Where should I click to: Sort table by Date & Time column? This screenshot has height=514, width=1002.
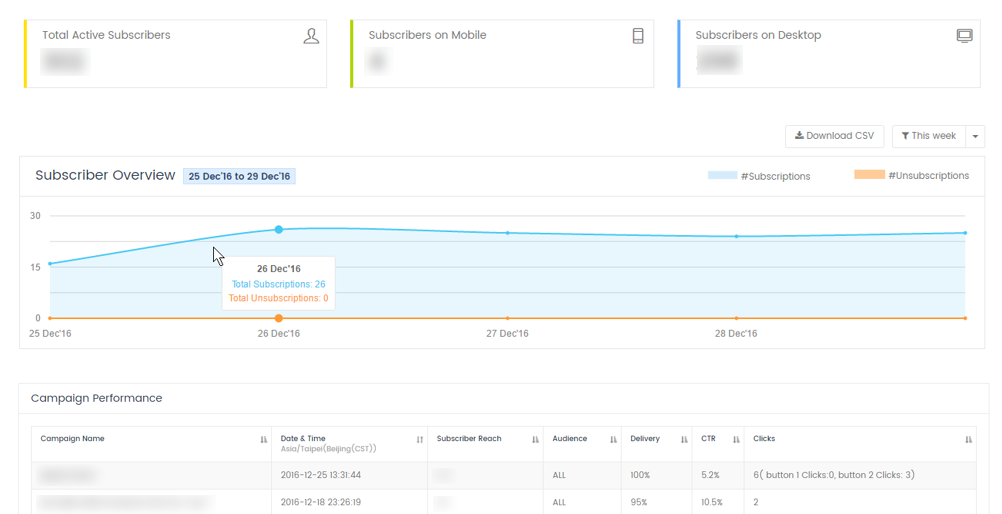[x=419, y=439]
